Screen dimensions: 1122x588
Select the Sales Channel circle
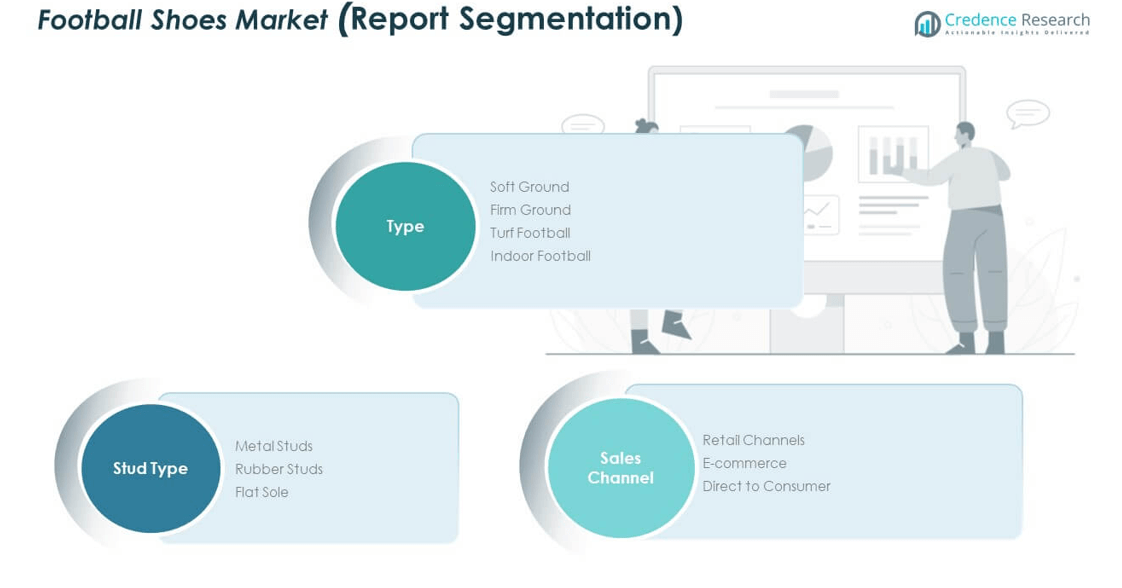620,468
